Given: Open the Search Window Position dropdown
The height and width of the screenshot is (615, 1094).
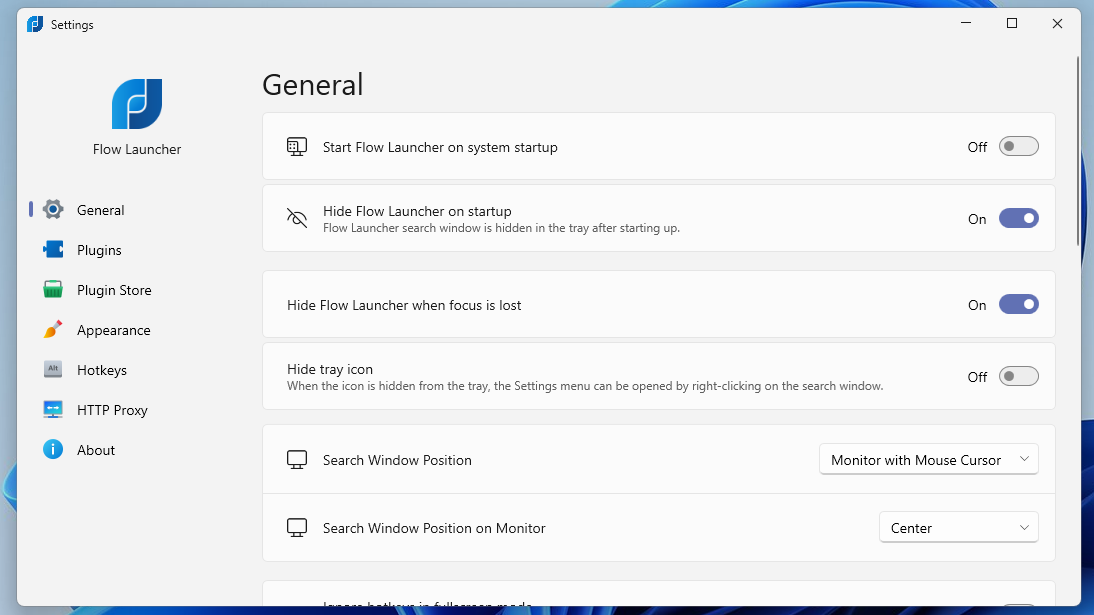Looking at the screenshot, I should coord(927,459).
